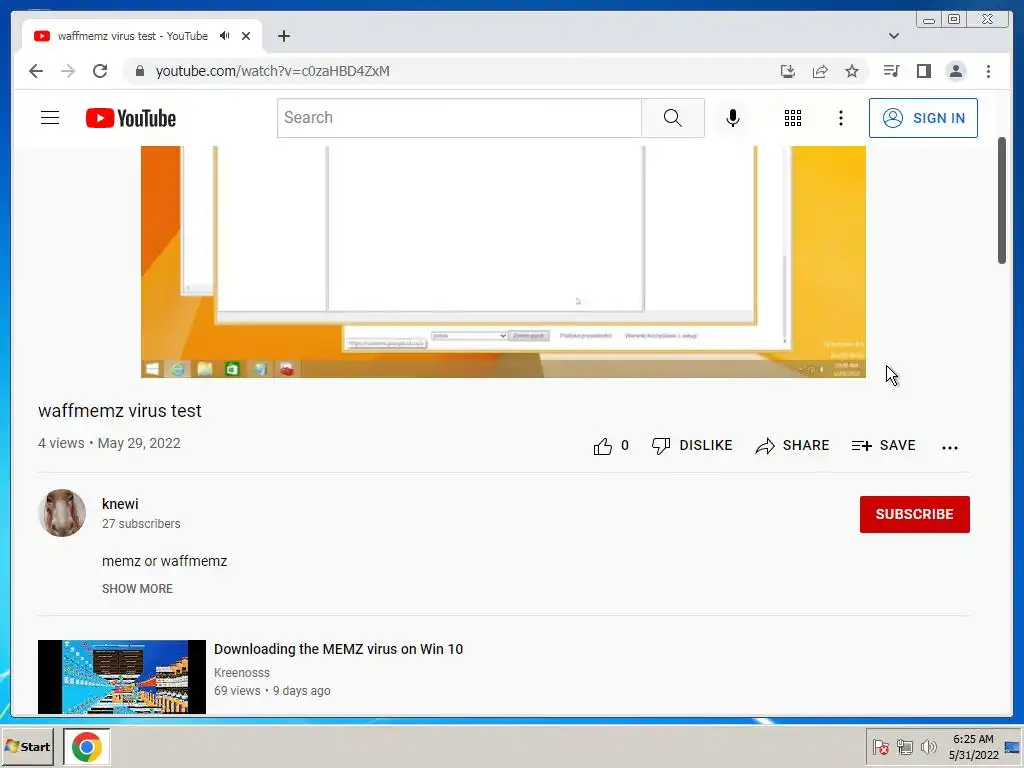
Task: Open Chrome media controls
Action: [x=891, y=71]
